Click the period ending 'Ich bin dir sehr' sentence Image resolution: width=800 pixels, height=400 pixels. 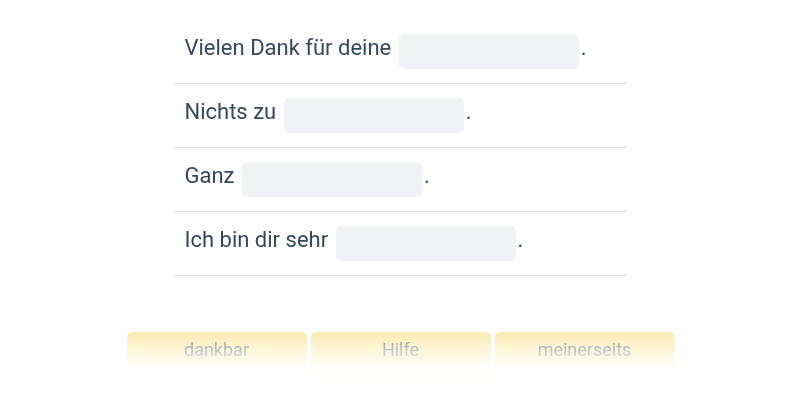point(521,242)
